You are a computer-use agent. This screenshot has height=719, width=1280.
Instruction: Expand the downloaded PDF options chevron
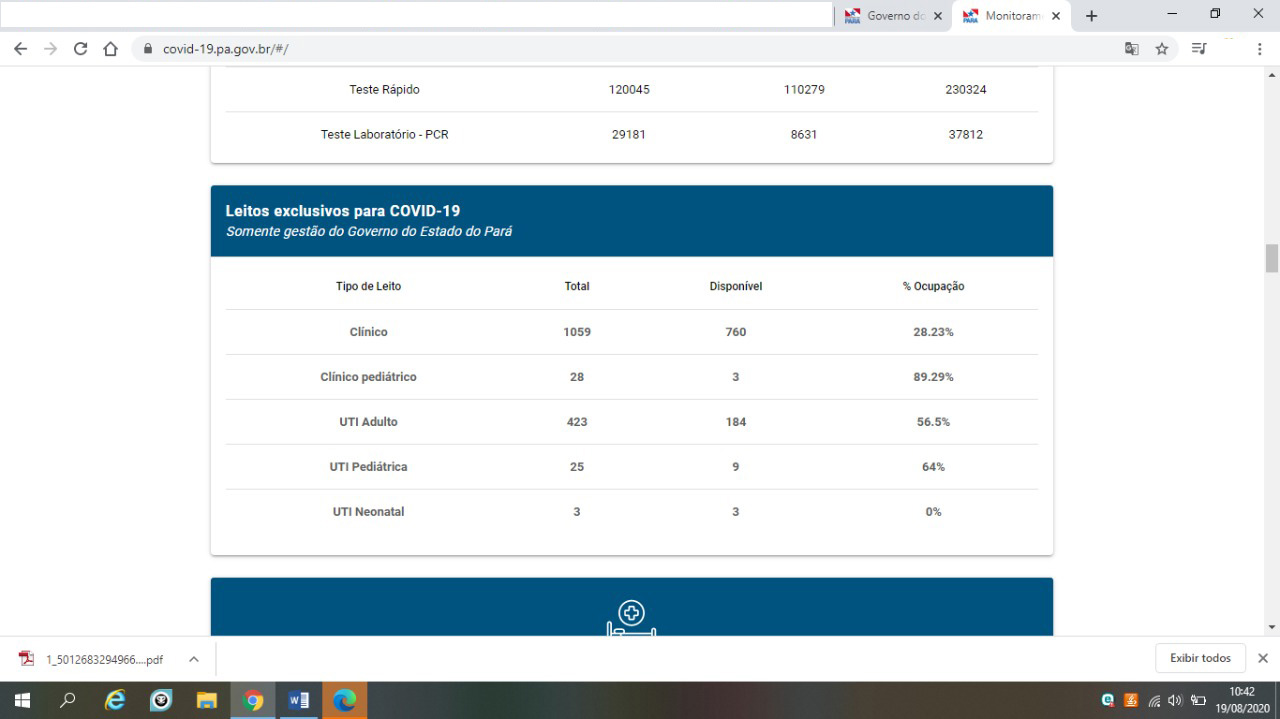[194, 659]
